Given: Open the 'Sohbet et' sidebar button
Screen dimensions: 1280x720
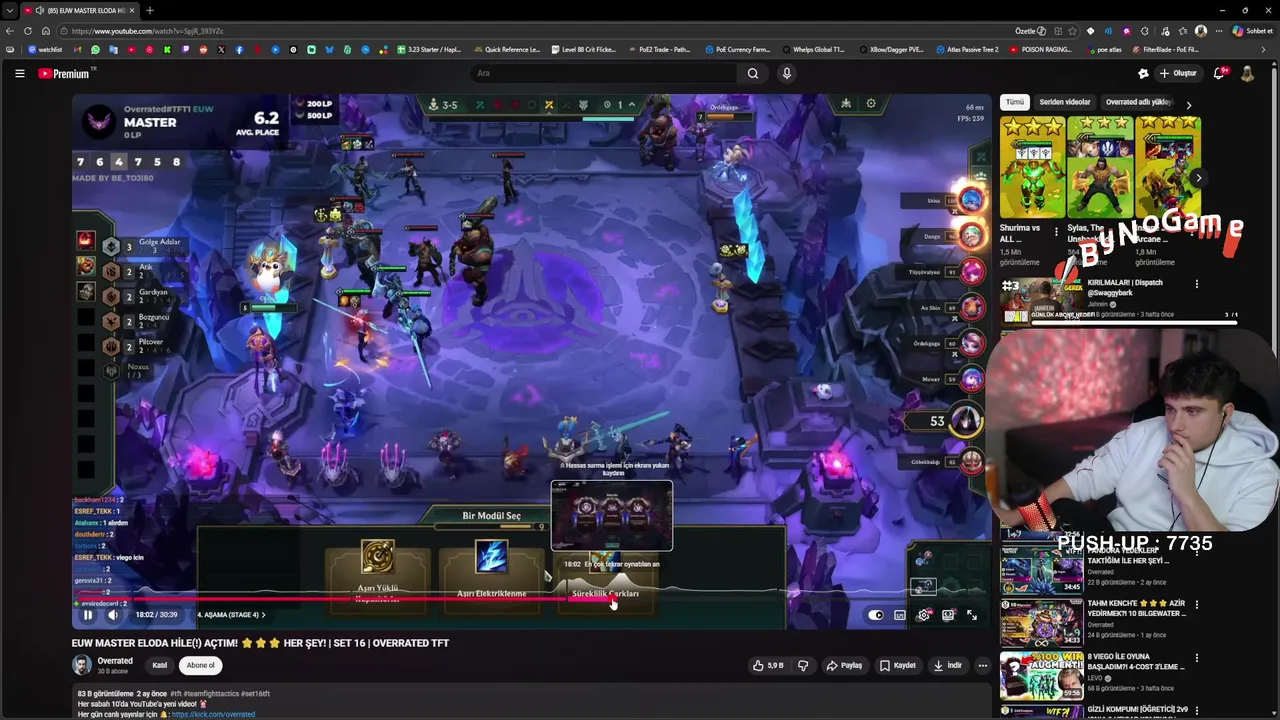Looking at the screenshot, I should point(1252,31).
